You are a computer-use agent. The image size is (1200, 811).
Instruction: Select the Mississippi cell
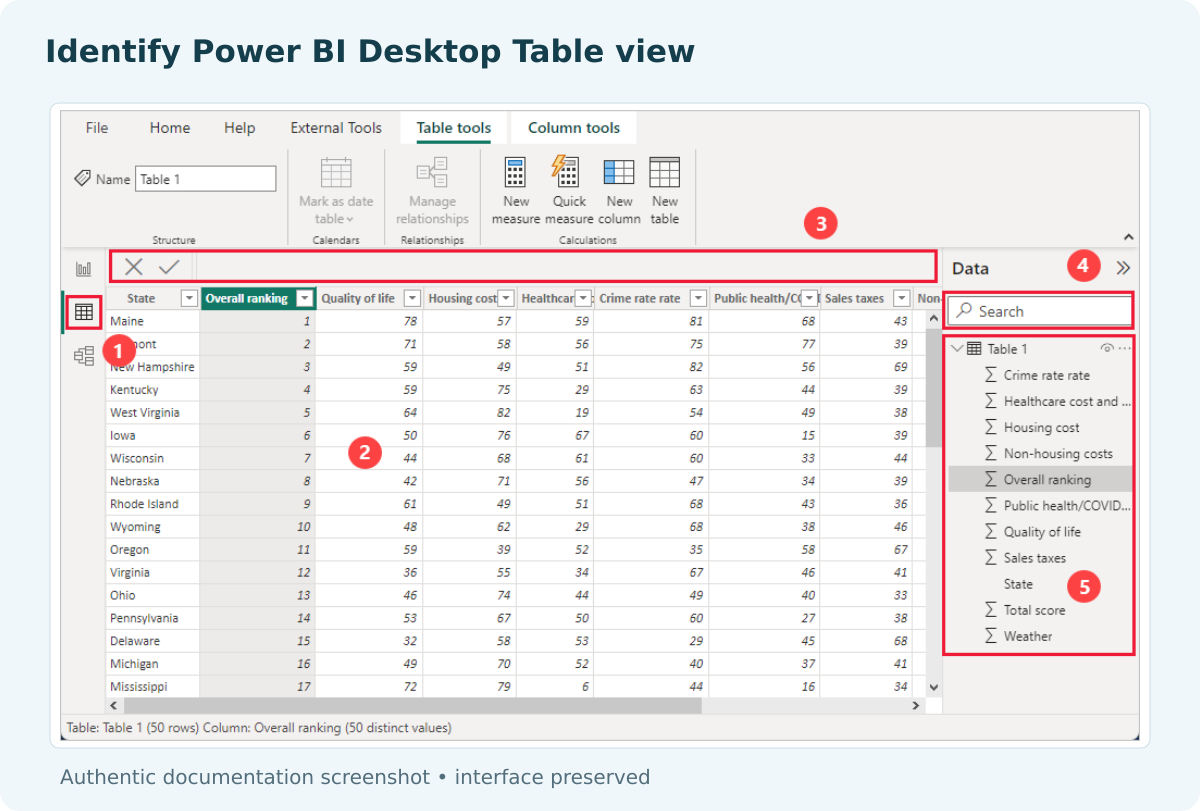click(x=153, y=687)
